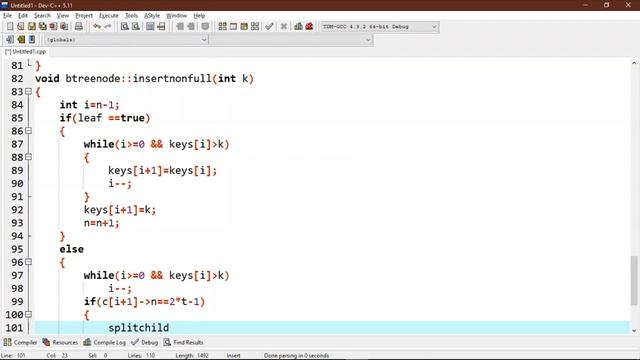The height and width of the screenshot is (360, 640).
Task: Click the Save All toolbar icon
Action: point(42,27)
